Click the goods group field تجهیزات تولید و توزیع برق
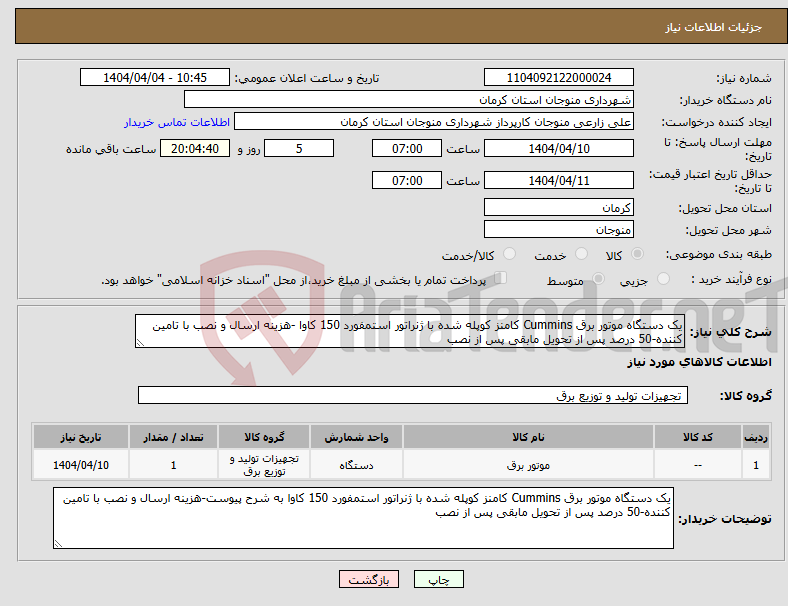 (413, 395)
